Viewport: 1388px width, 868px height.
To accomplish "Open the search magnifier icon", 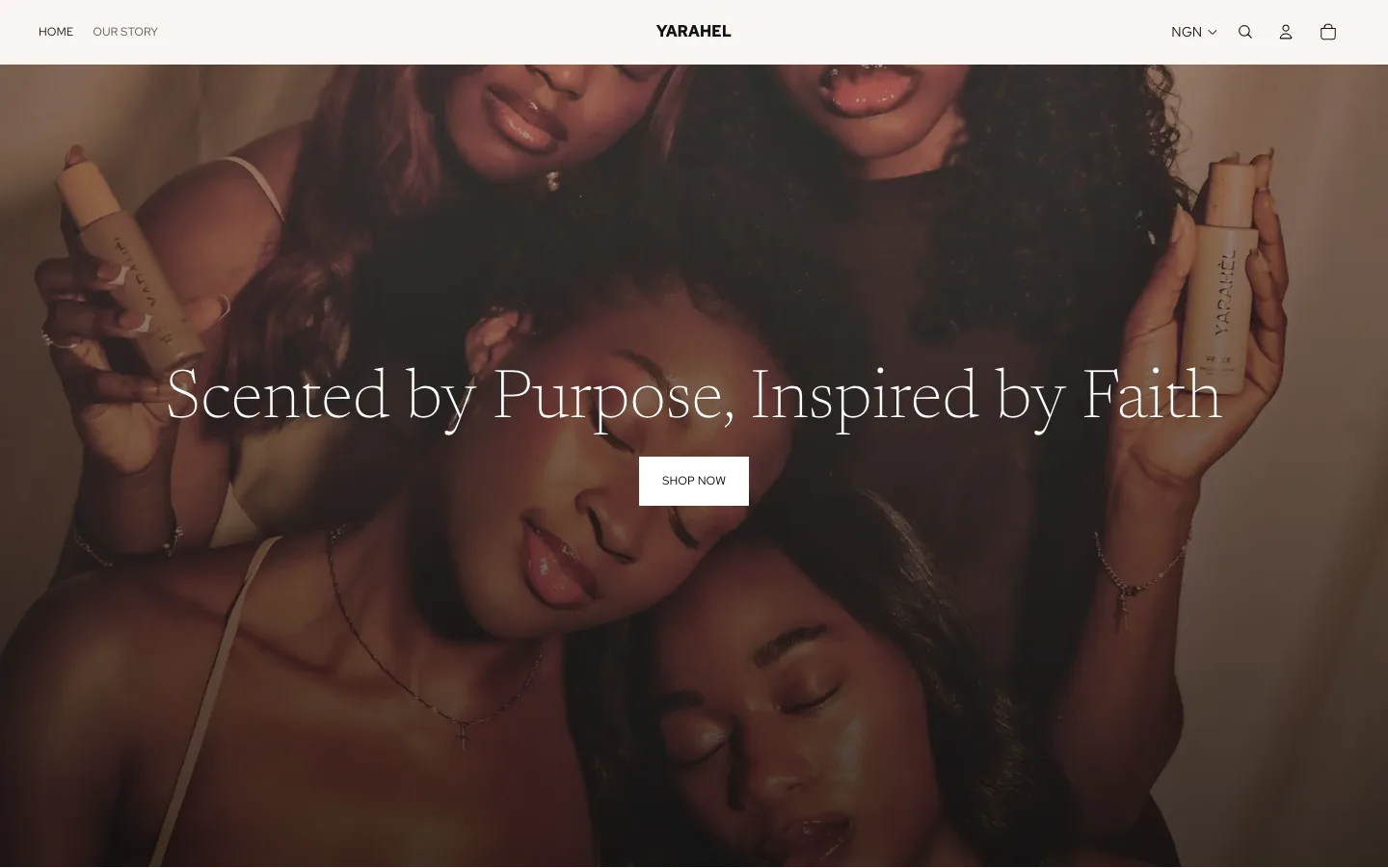I will pos(1245,32).
